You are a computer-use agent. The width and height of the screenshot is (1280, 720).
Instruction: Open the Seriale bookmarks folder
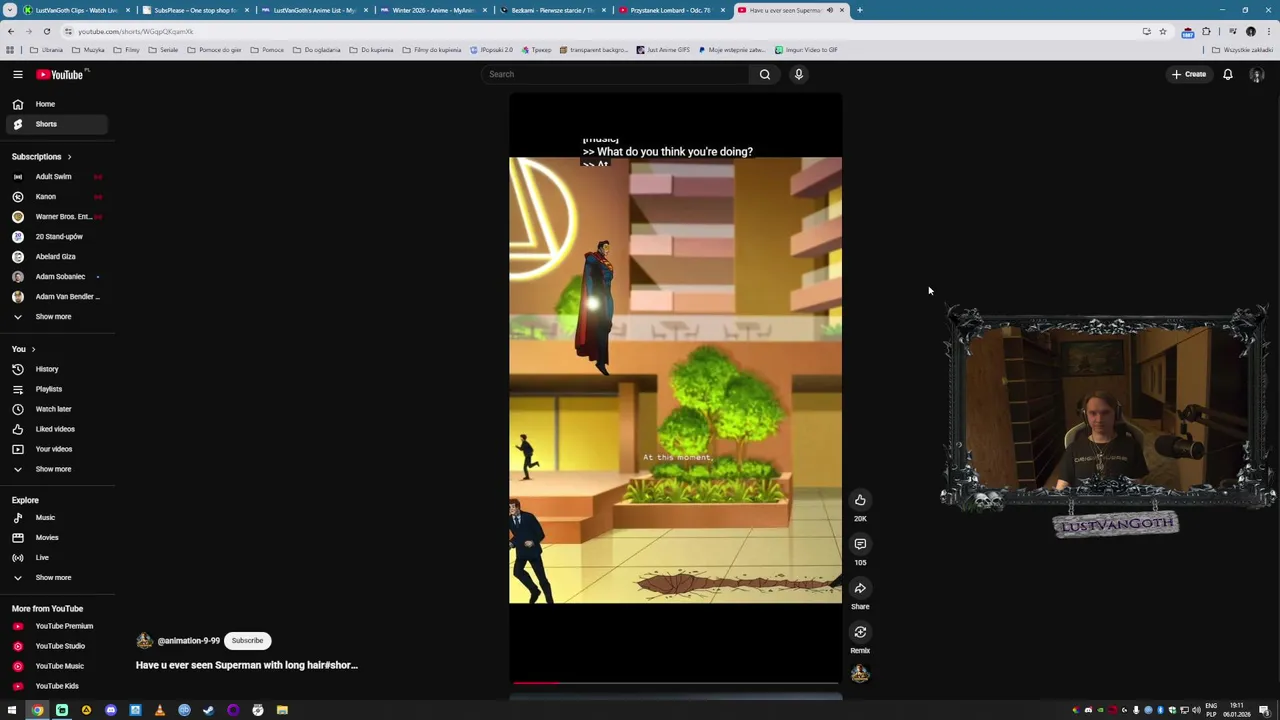coord(163,50)
